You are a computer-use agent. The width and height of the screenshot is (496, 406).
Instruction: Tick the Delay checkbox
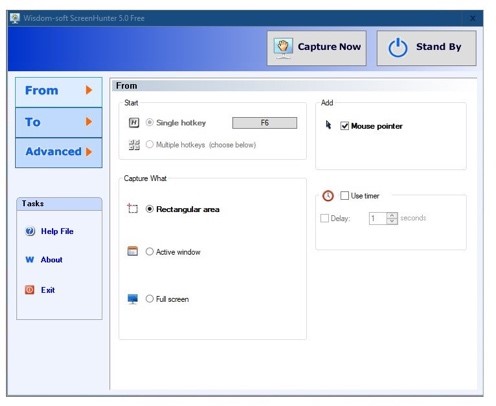point(324,218)
